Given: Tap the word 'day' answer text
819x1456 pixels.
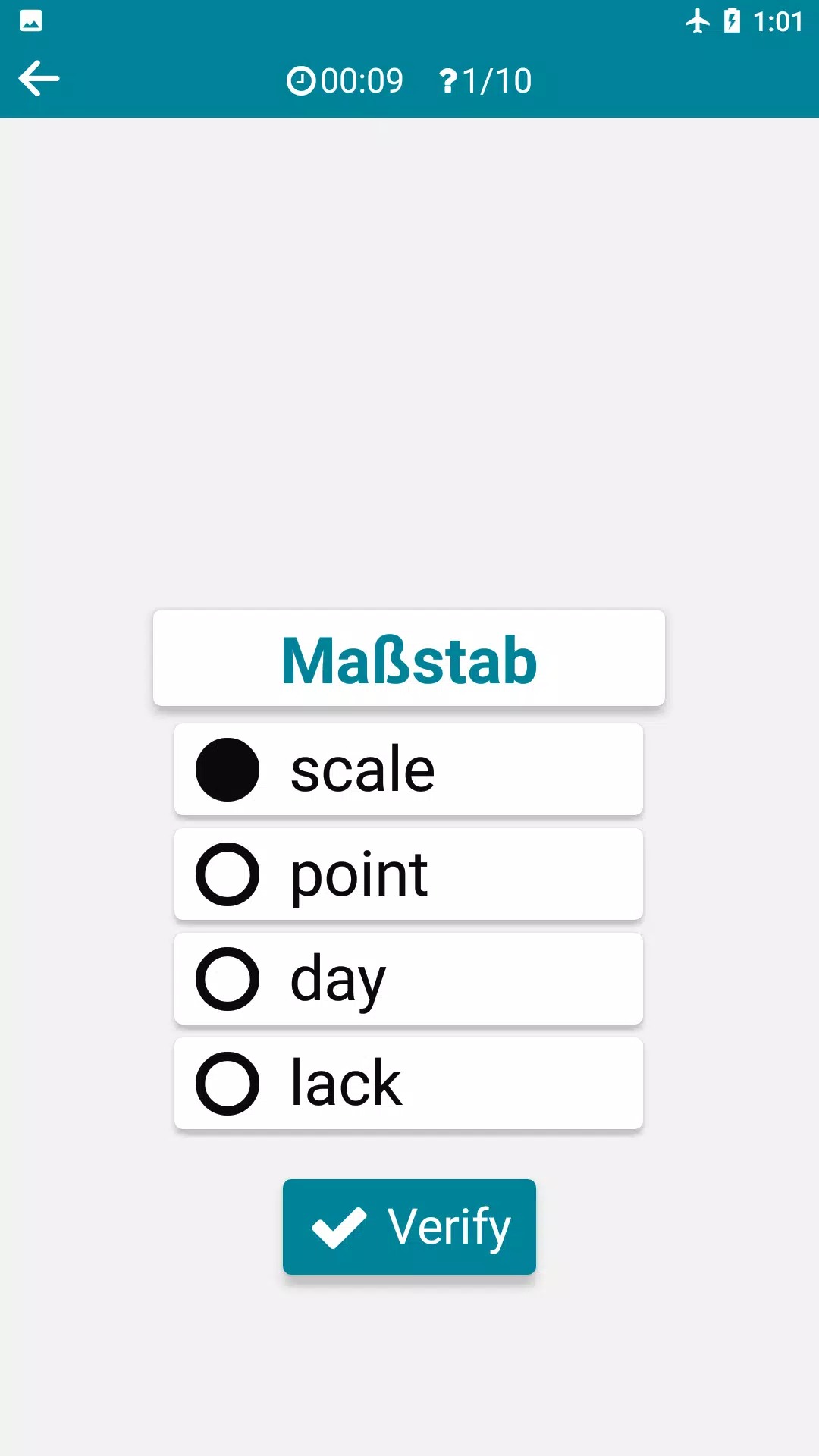Looking at the screenshot, I should pos(338,979).
